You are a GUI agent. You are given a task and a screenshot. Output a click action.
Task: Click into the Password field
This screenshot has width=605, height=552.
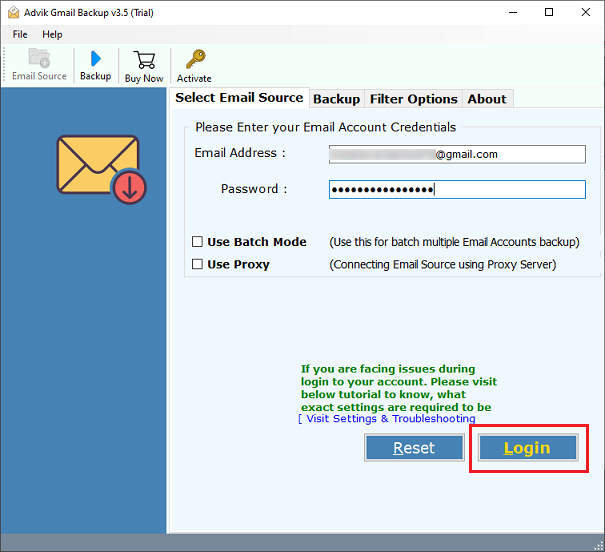[457, 189]
